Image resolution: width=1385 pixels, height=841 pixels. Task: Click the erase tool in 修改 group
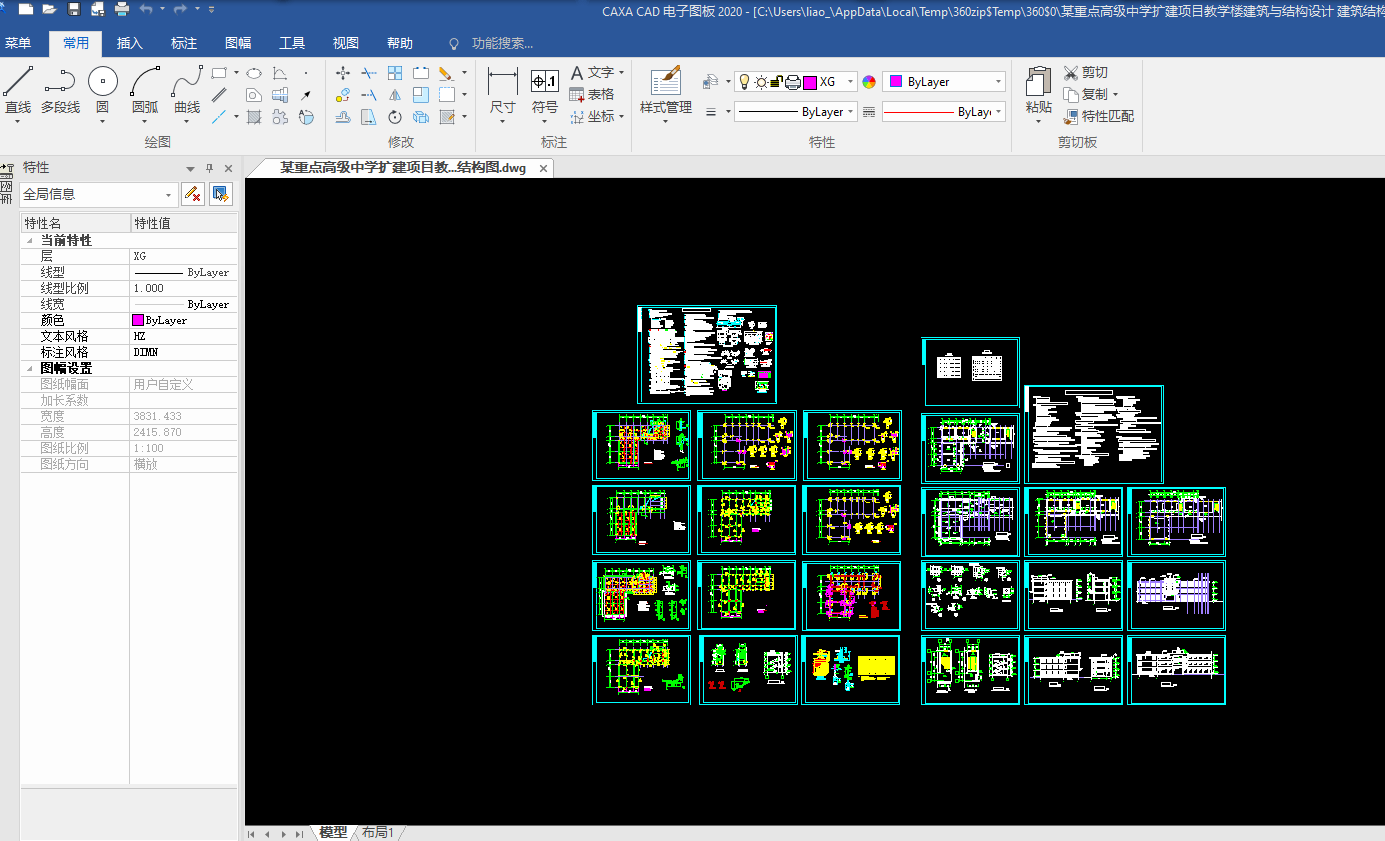click(x=446, y=73)
